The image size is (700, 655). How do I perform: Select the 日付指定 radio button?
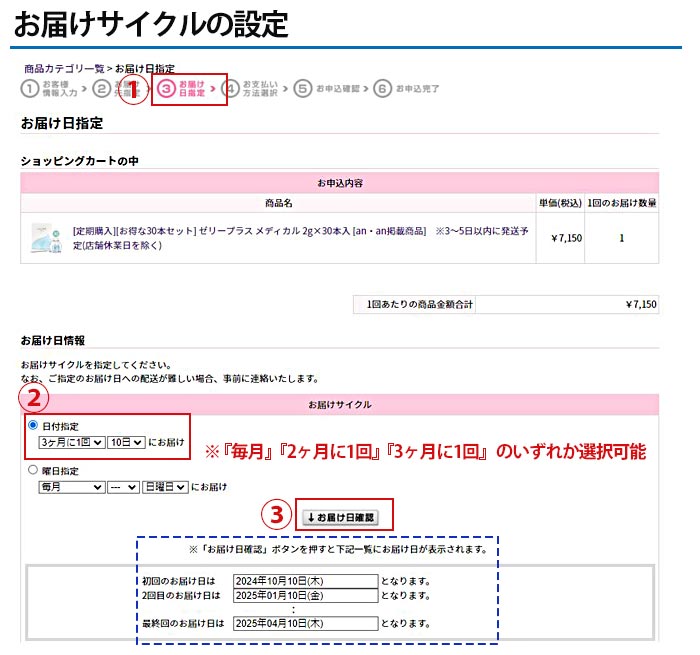coord(33,425)
